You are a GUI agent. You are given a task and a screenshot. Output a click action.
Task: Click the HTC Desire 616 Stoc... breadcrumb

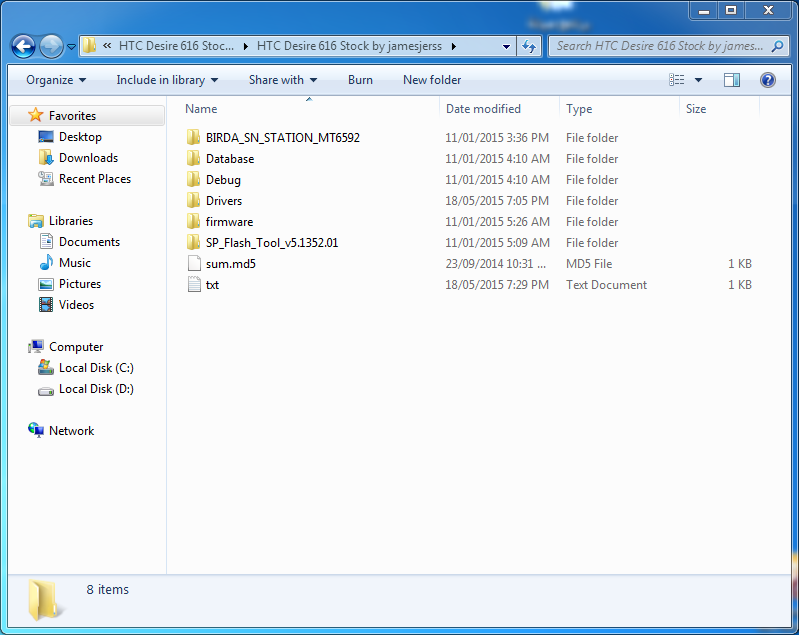tap(176, 46)
